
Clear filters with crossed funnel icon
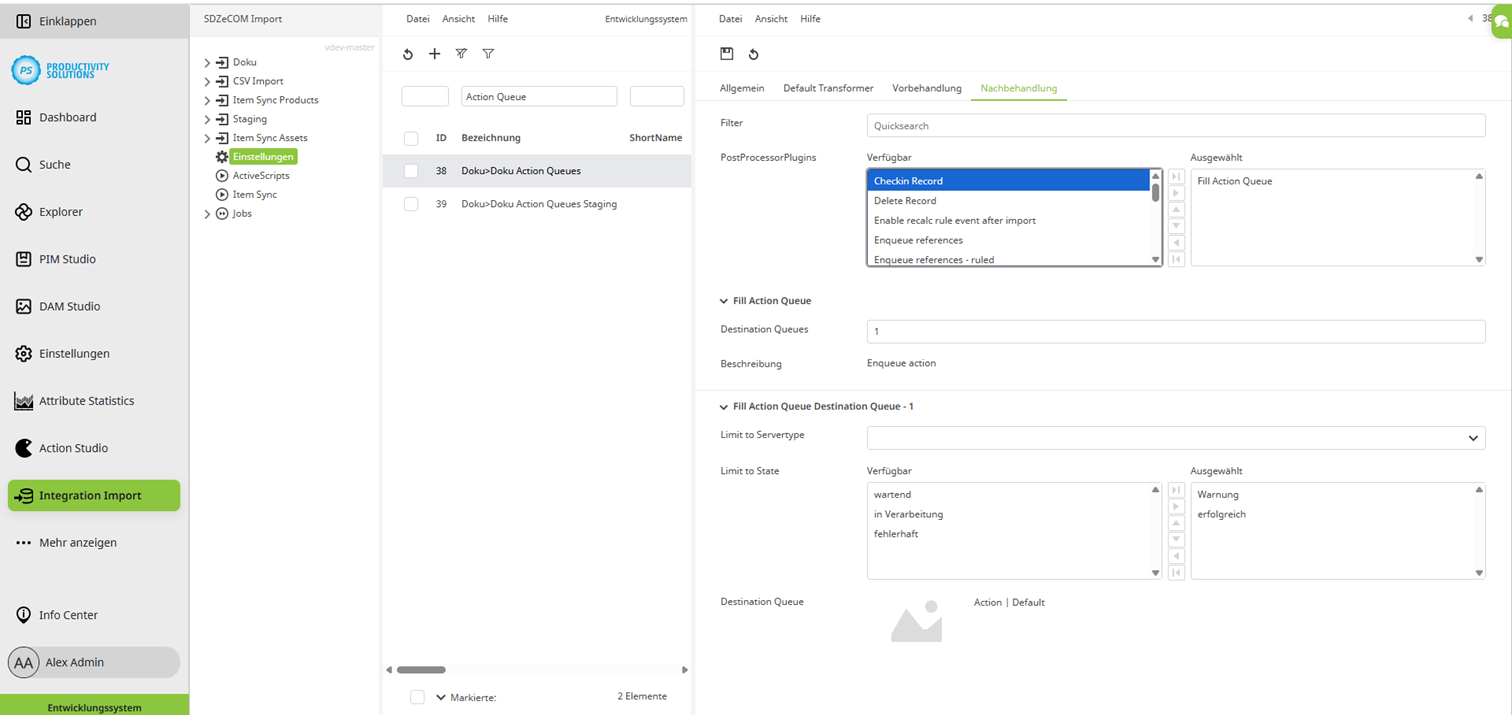(x=461, y=54)
